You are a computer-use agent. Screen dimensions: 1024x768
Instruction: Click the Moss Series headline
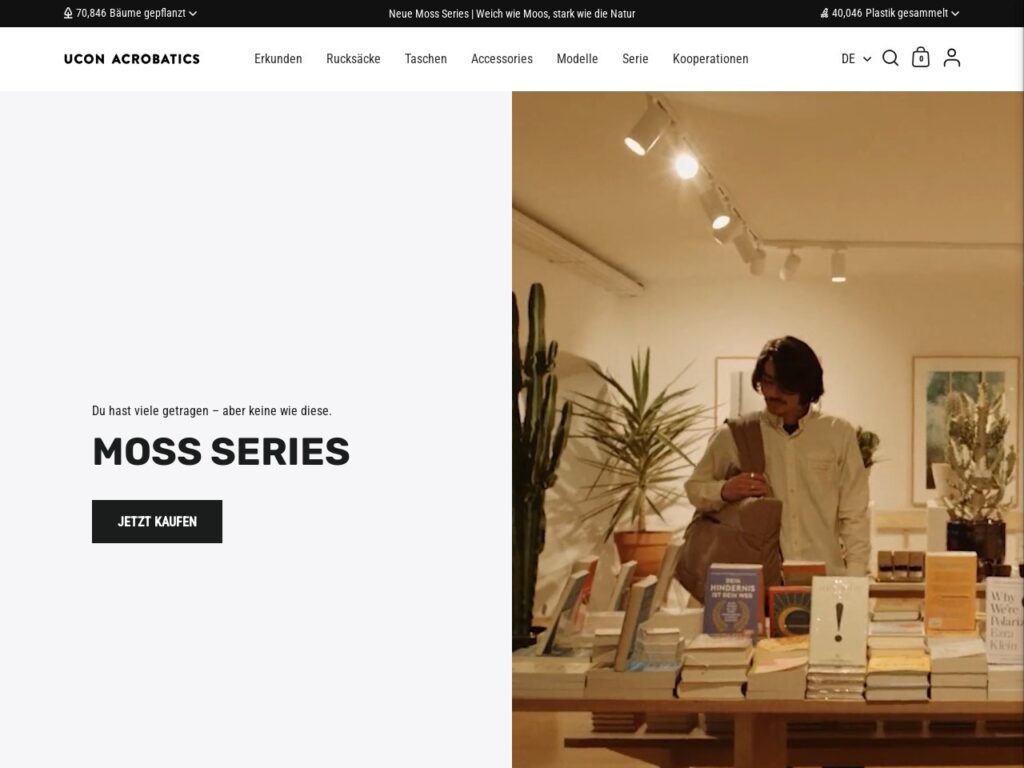[221, 451]
